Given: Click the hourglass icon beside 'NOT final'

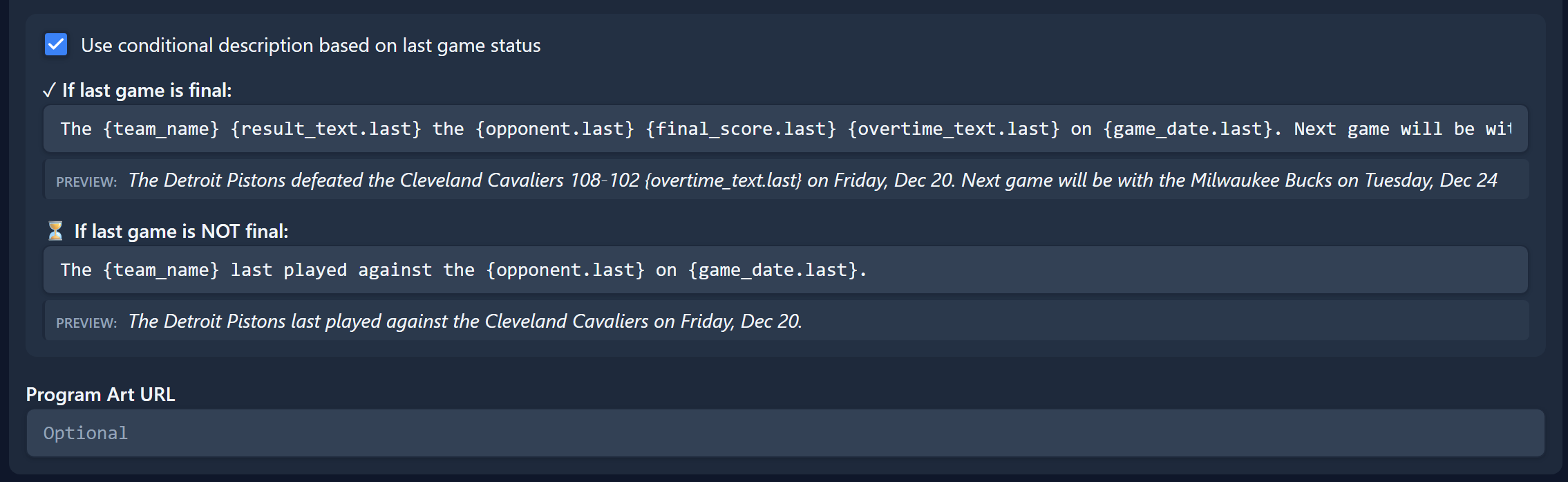Looking at the screenshot, I should 55,231.
